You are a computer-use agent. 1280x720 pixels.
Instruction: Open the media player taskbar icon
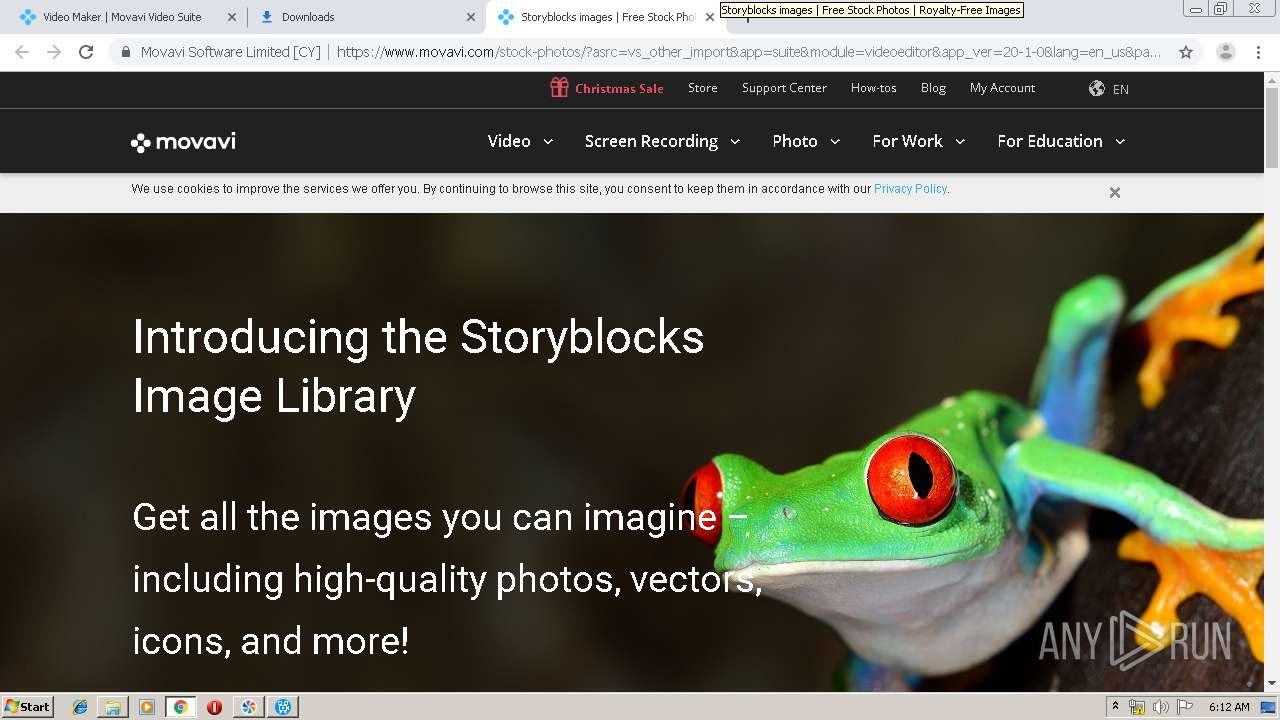(147, 707)
